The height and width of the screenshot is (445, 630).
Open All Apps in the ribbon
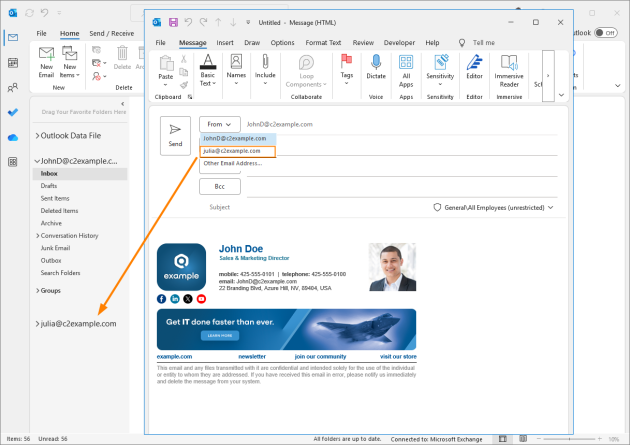[x=406, y=71]
